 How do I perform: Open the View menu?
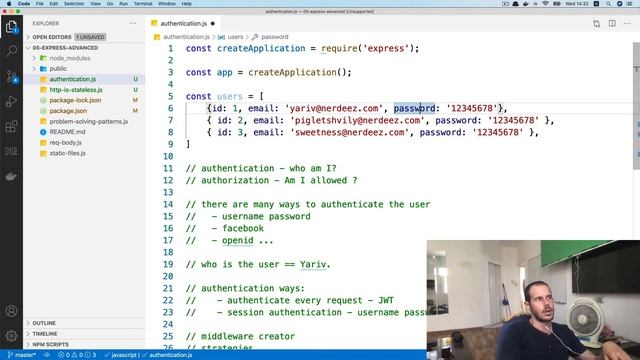[96, 4]
